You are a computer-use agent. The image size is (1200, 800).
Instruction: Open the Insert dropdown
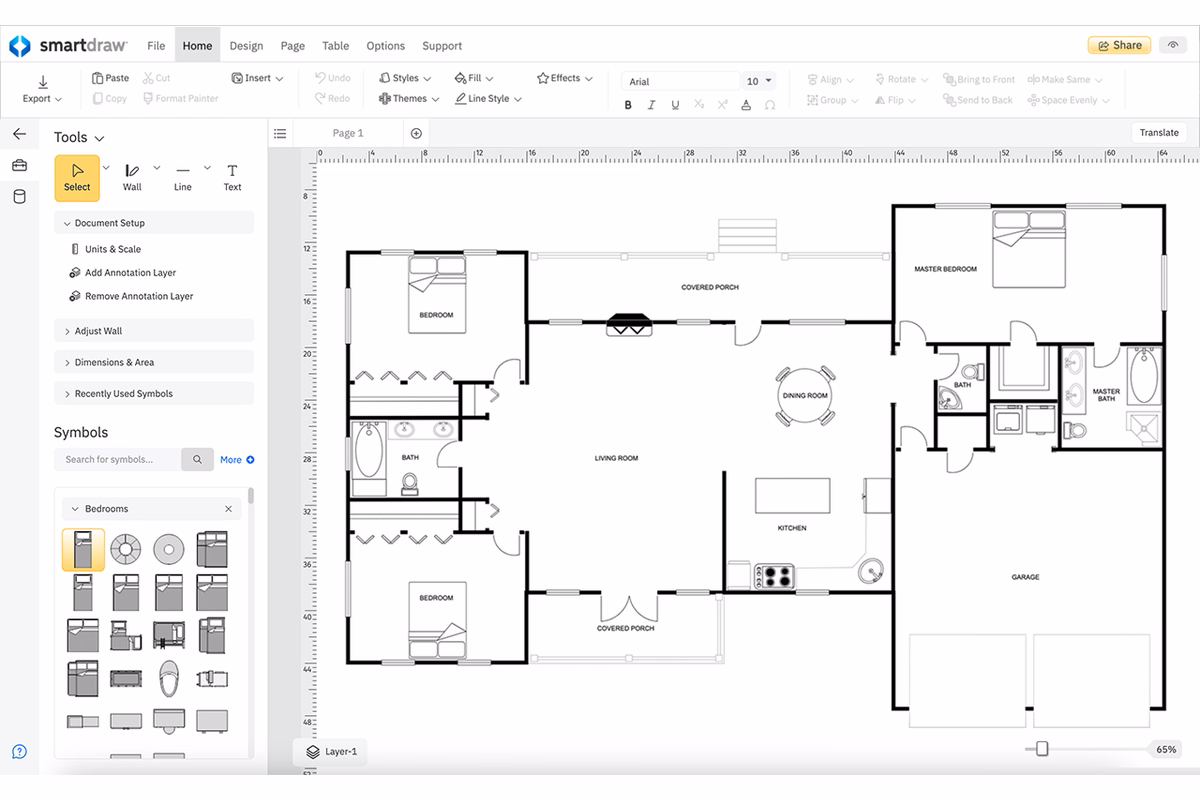257,78
